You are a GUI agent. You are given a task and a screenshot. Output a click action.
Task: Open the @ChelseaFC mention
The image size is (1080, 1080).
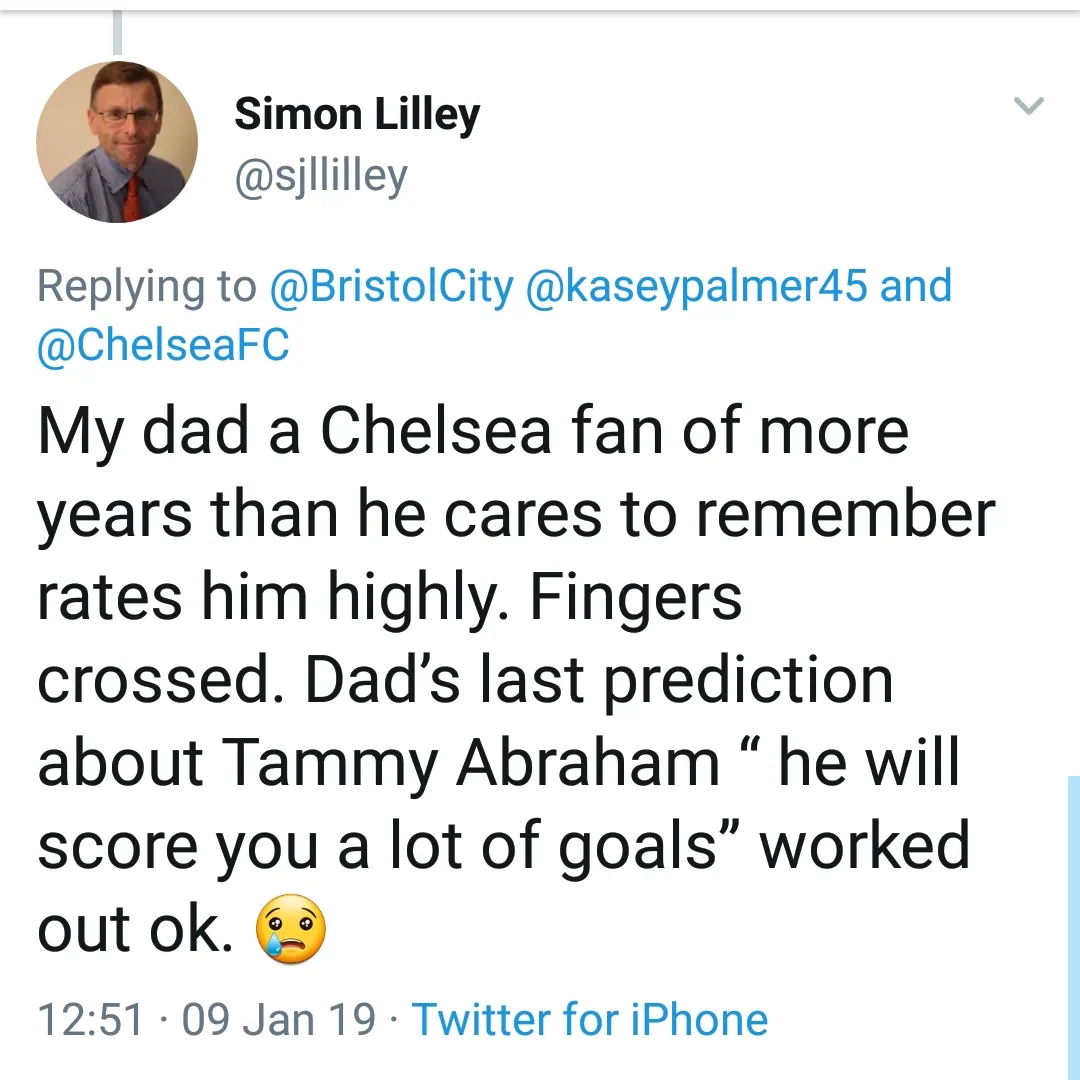coord(163,345)
